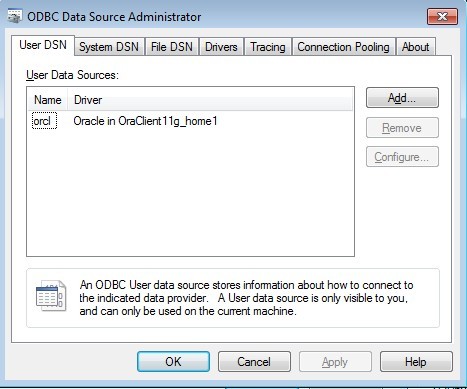Select the orcl data source entry

(44, 121)
